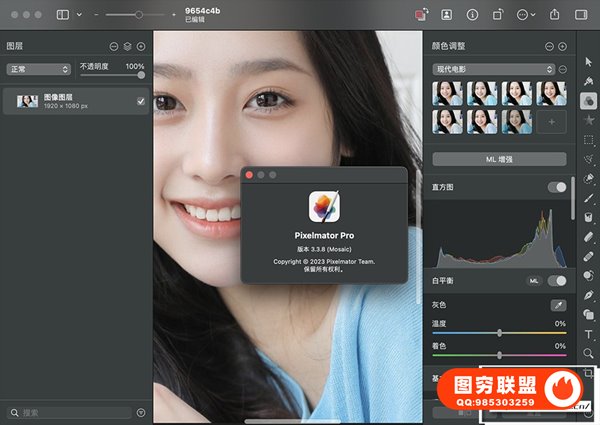Select the Zoom magnifier tool
The image size is (600, 425).
click(589, 353)
